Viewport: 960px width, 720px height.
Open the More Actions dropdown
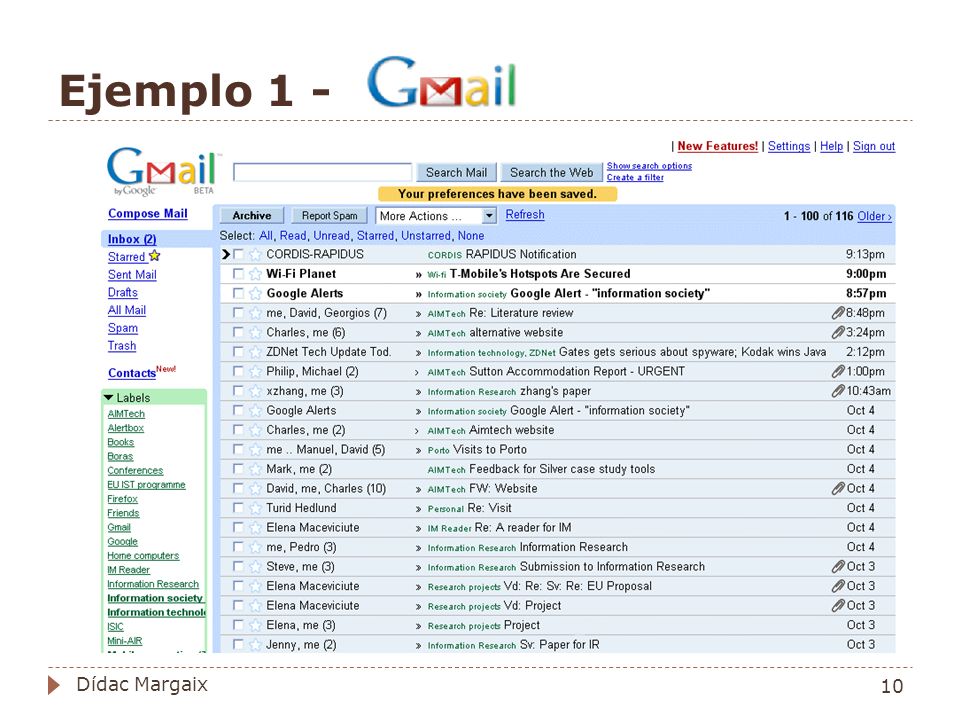click(x=435, y=216)
